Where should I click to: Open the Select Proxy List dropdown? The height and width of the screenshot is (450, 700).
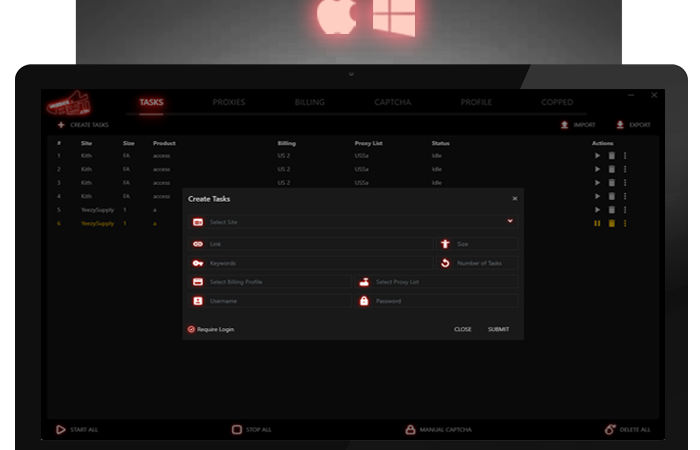tap(440, 282)
